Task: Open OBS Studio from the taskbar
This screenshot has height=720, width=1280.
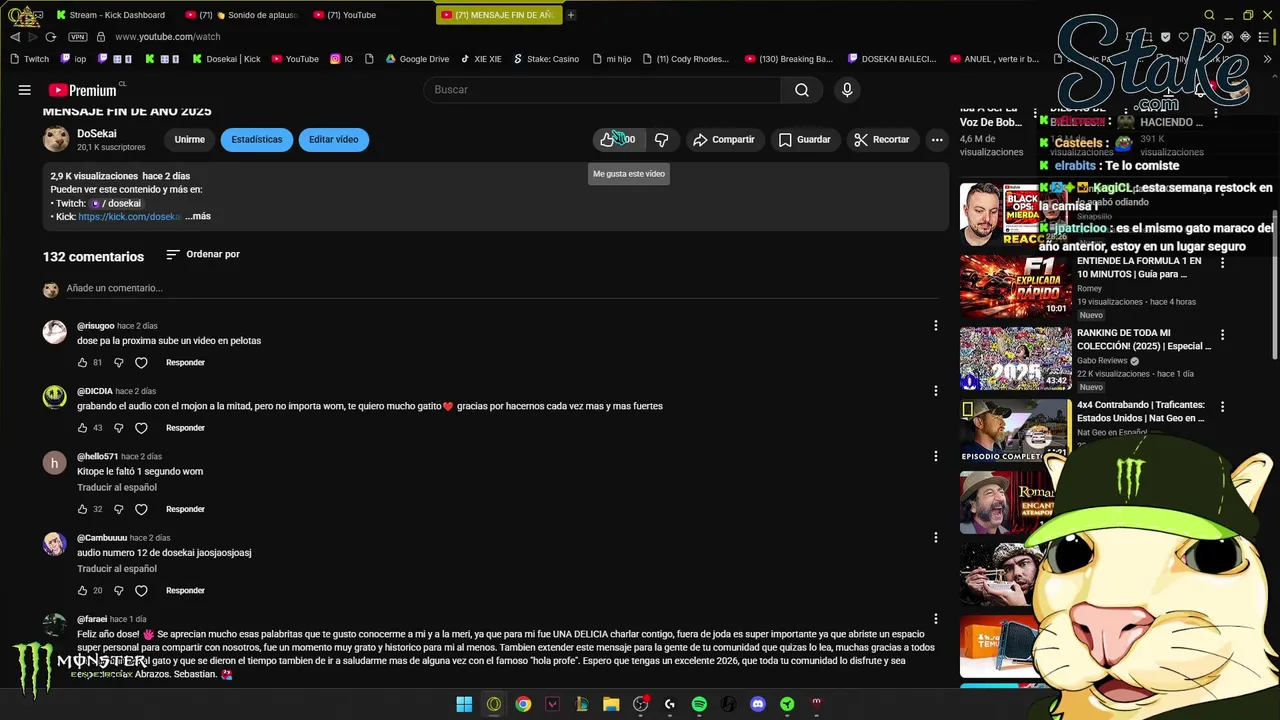Action: pos(640,704)
